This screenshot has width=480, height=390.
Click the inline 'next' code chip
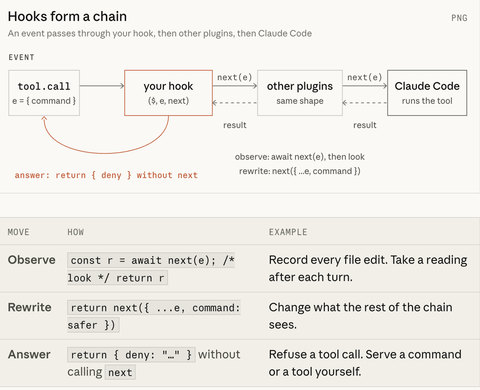(x=120, y=372)
